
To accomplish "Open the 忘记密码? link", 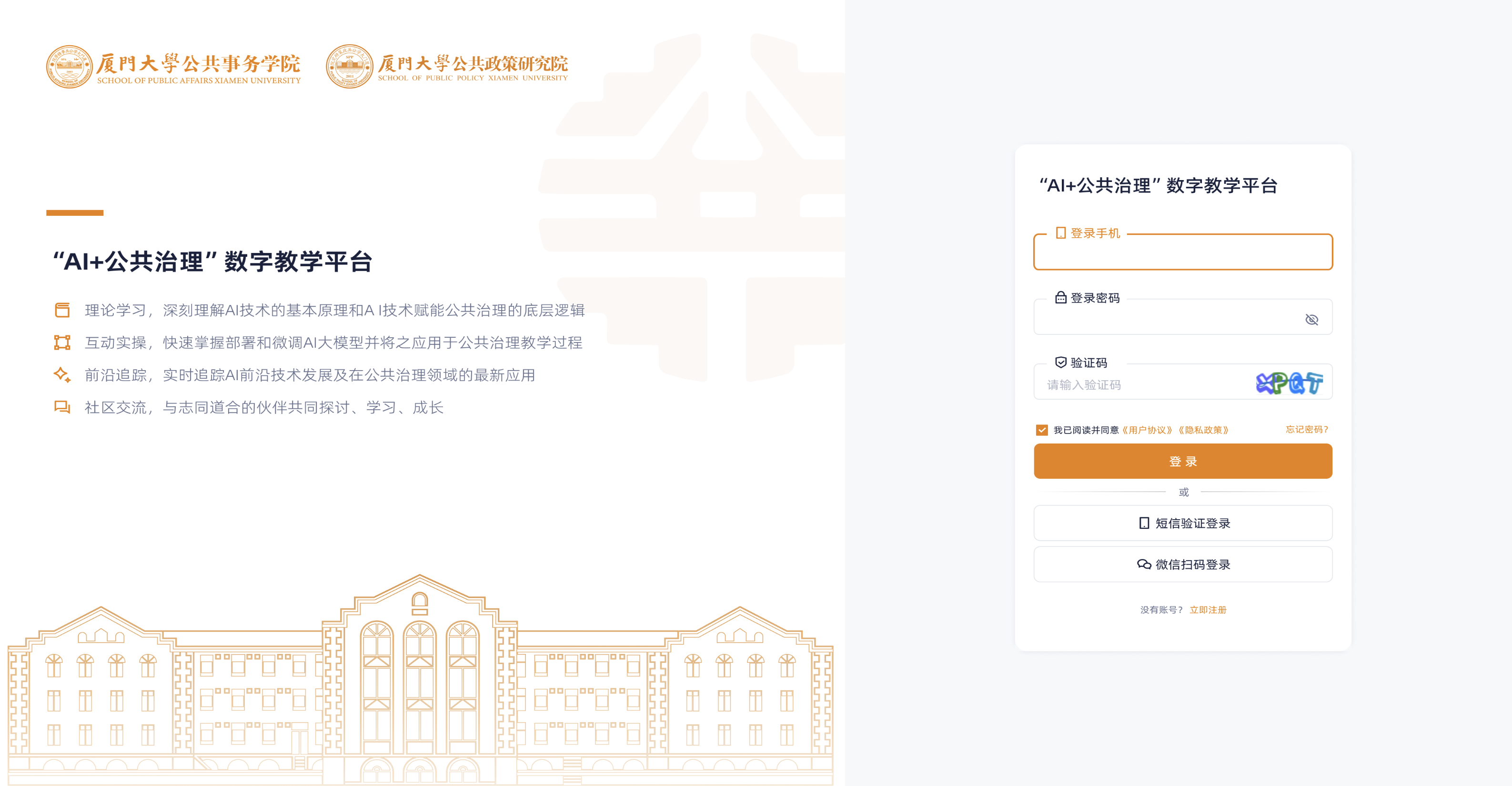I will [x=1306, y=430].
